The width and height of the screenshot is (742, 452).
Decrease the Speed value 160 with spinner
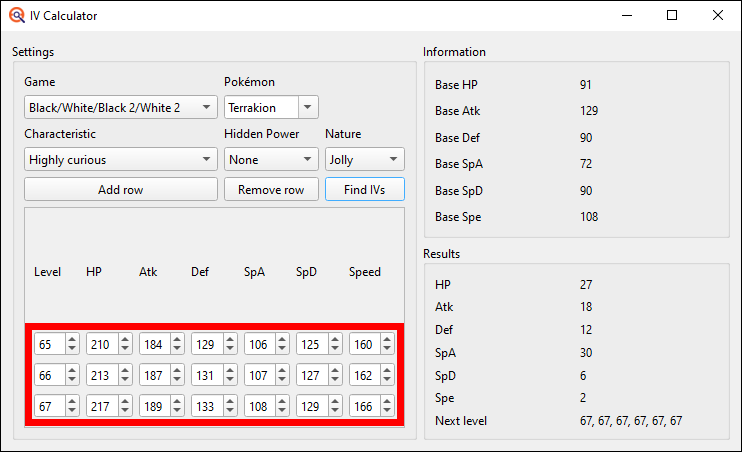point(387,349)
